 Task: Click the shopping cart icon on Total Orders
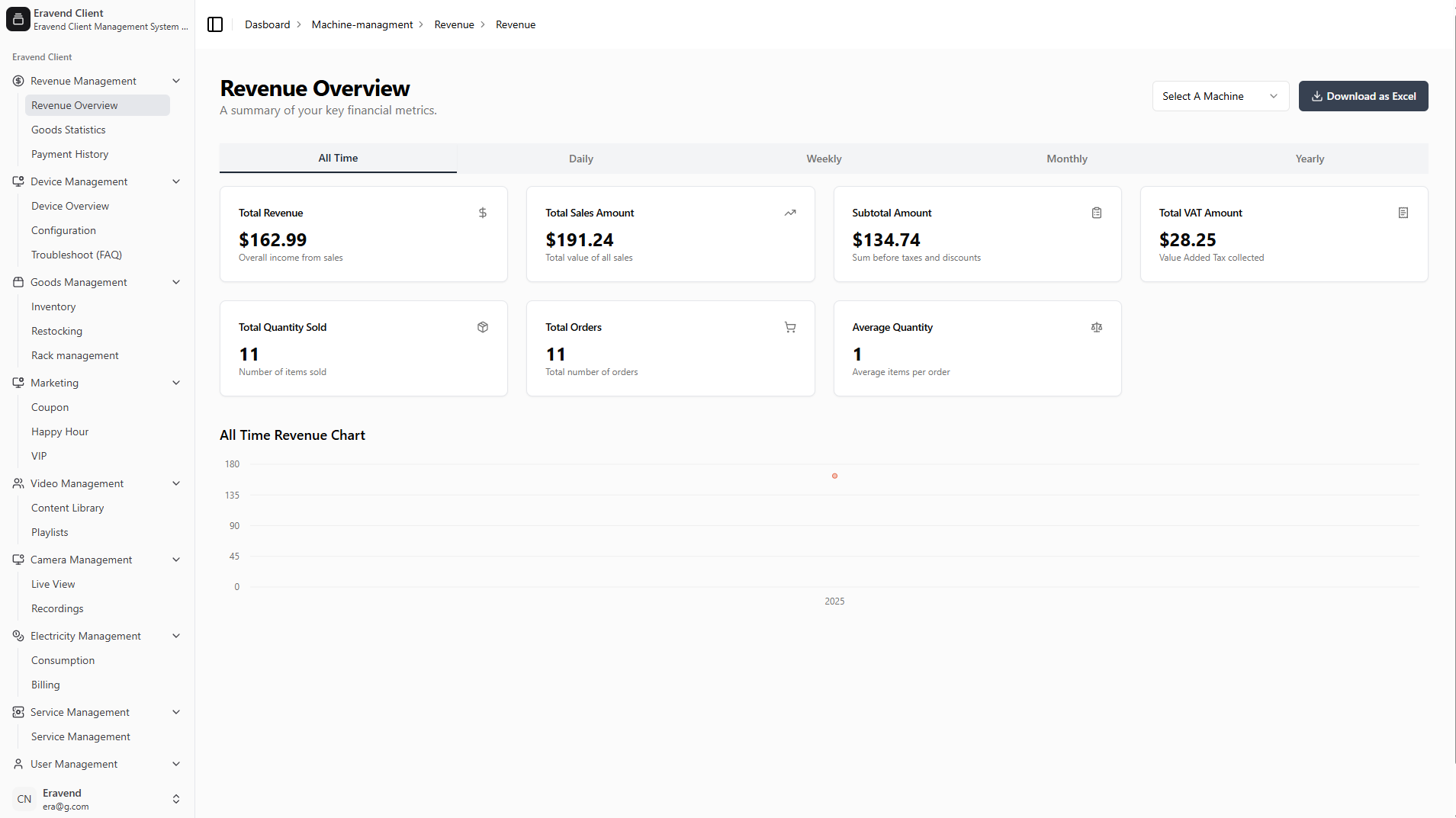tap(790, 327)
